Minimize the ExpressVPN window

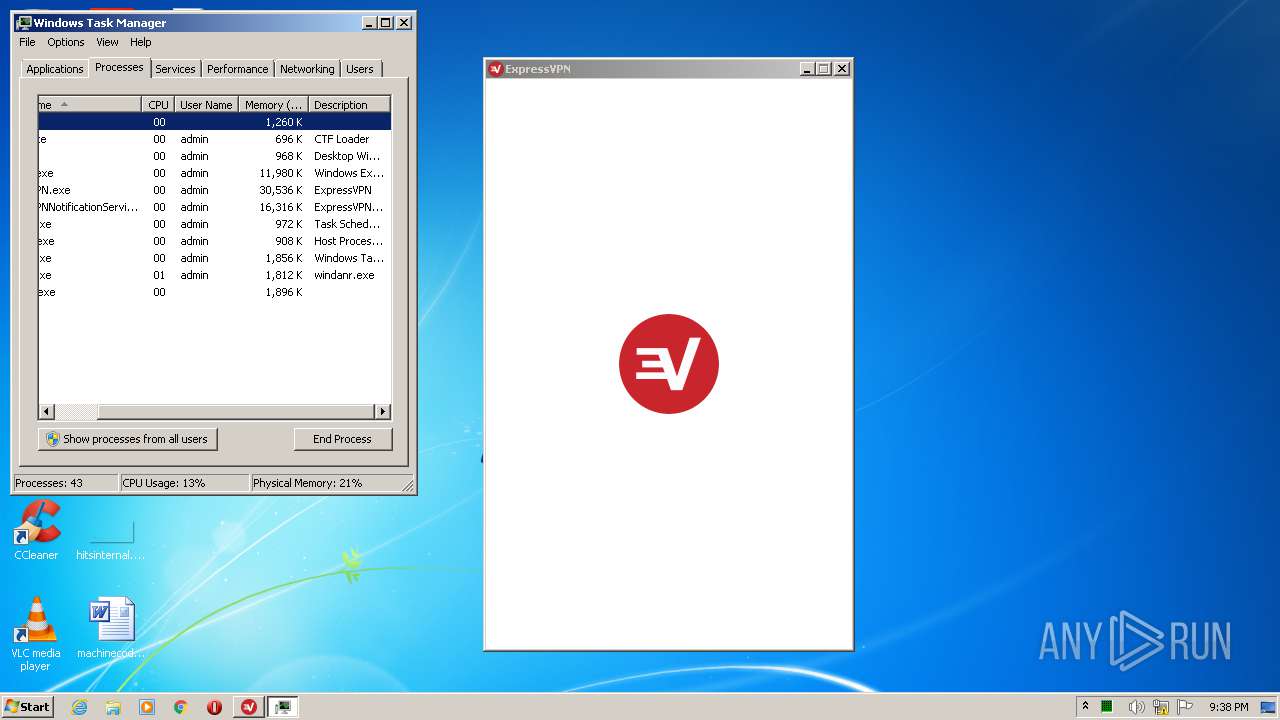pyautogui.click(x=807, y=69)
